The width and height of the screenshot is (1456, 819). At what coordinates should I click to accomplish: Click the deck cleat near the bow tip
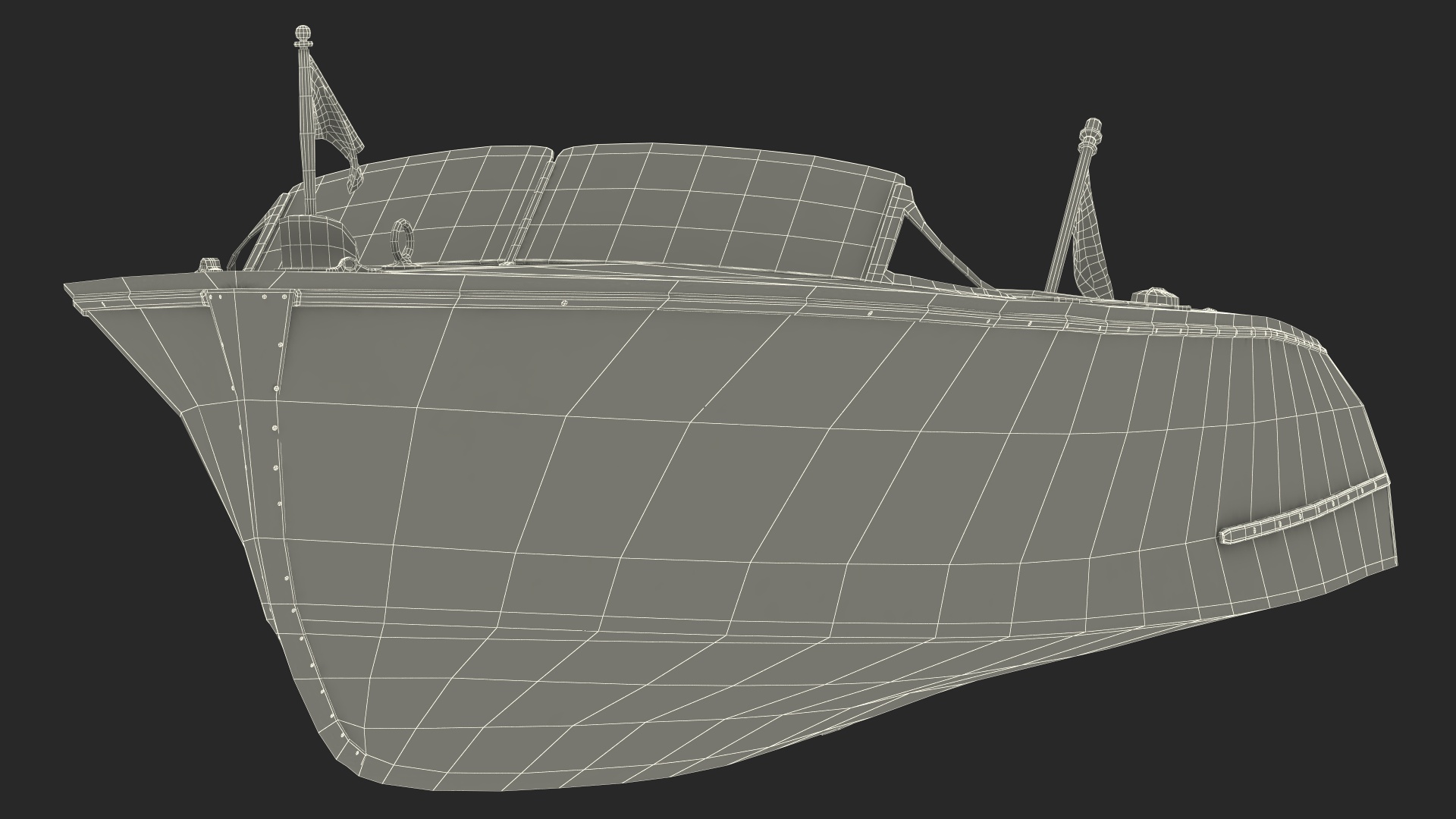209,265
